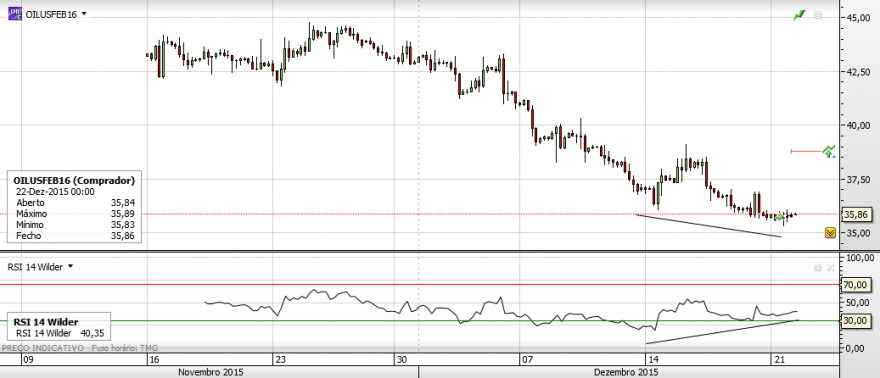Click the green buy-signal arrow icon
The height and width of the screenshot is (378, 880).
coord(828,151)
